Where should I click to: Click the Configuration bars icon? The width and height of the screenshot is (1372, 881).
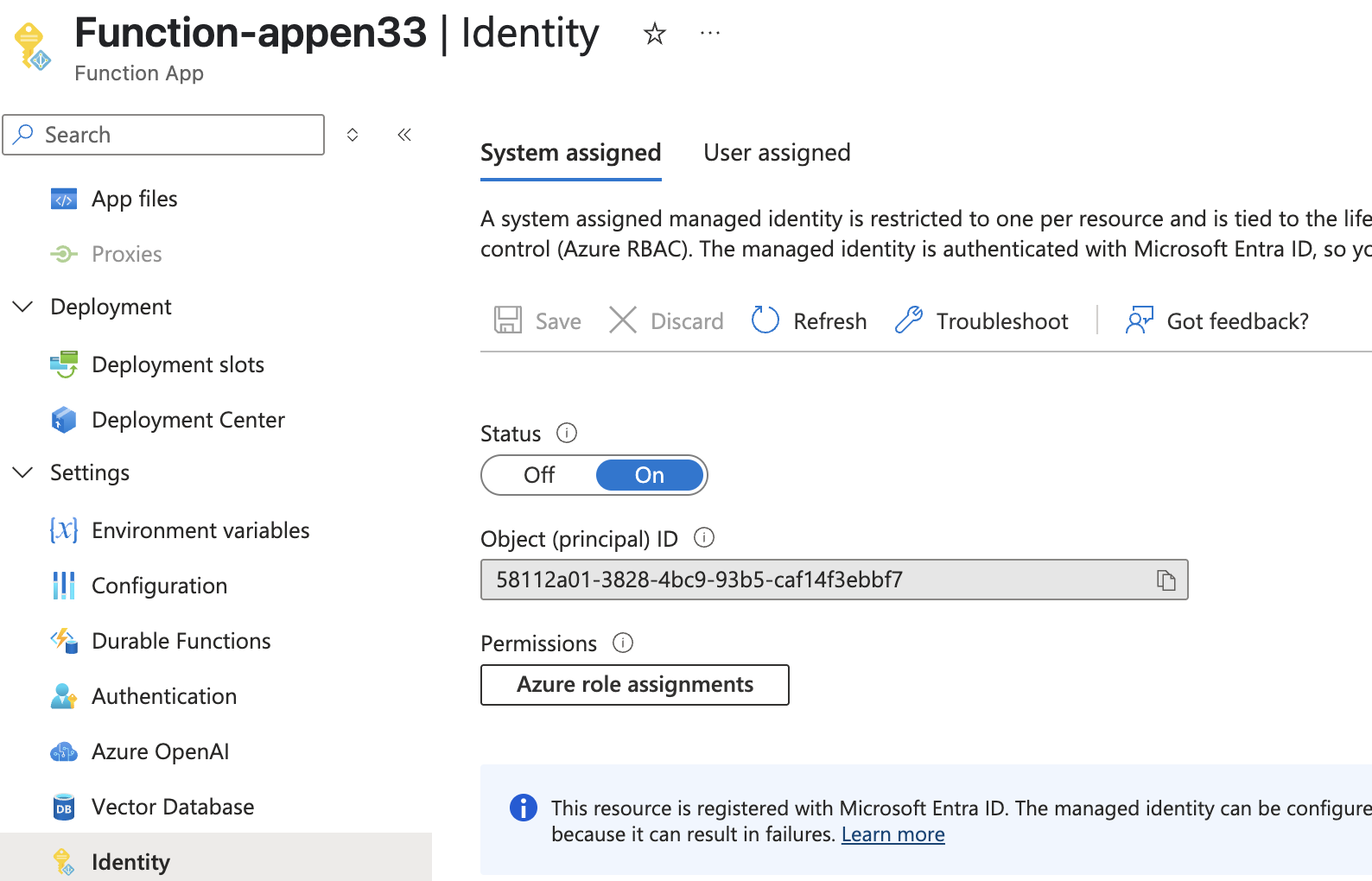[x=64, y=586]
